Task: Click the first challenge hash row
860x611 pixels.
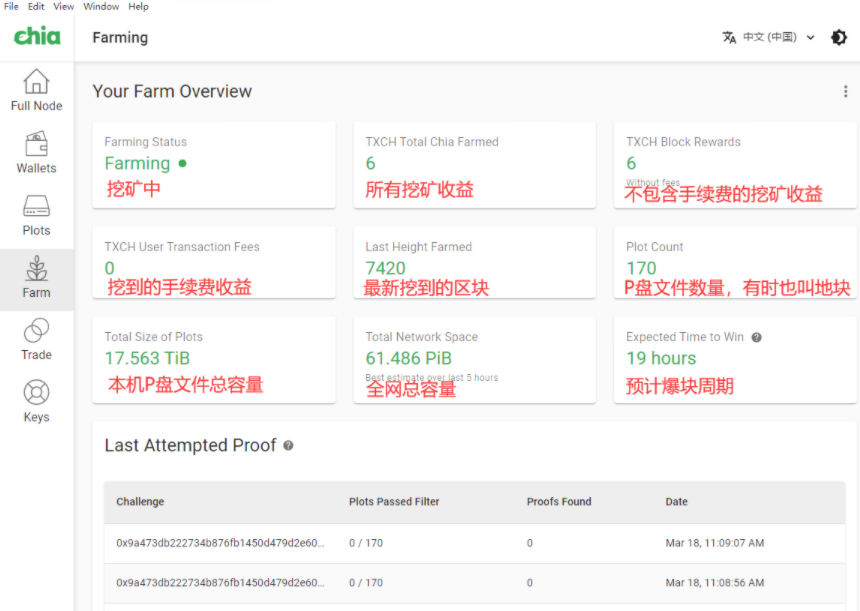Action: pyautogui.click(x=219, y=543)
